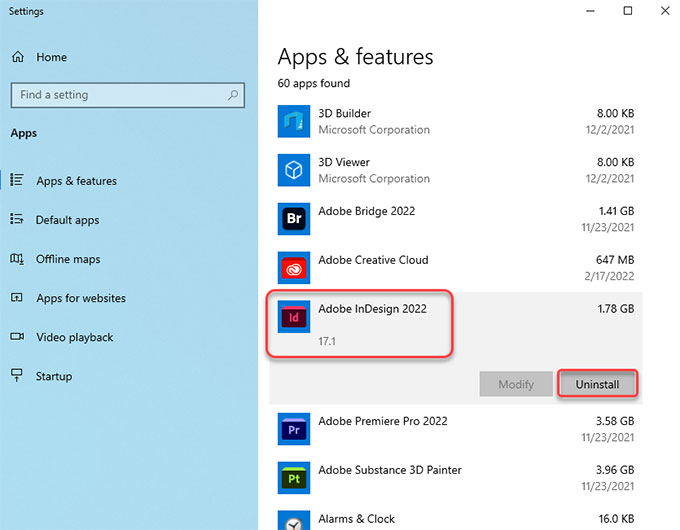Click the Default apps icon
The width and height of the screenshot is (680, 530).
tap(17, 219)
